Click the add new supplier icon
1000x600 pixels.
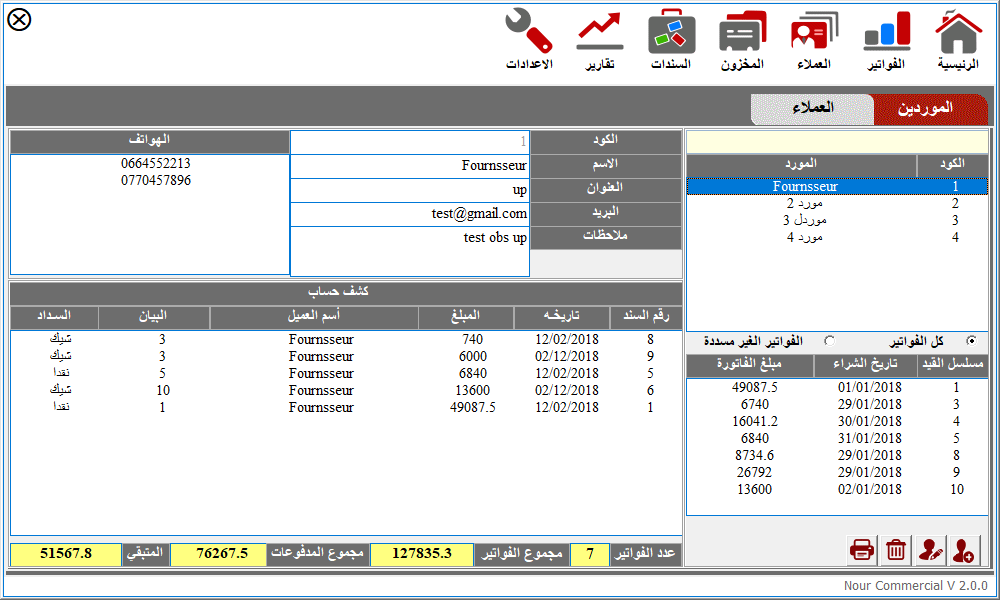(x=964, y=549)
